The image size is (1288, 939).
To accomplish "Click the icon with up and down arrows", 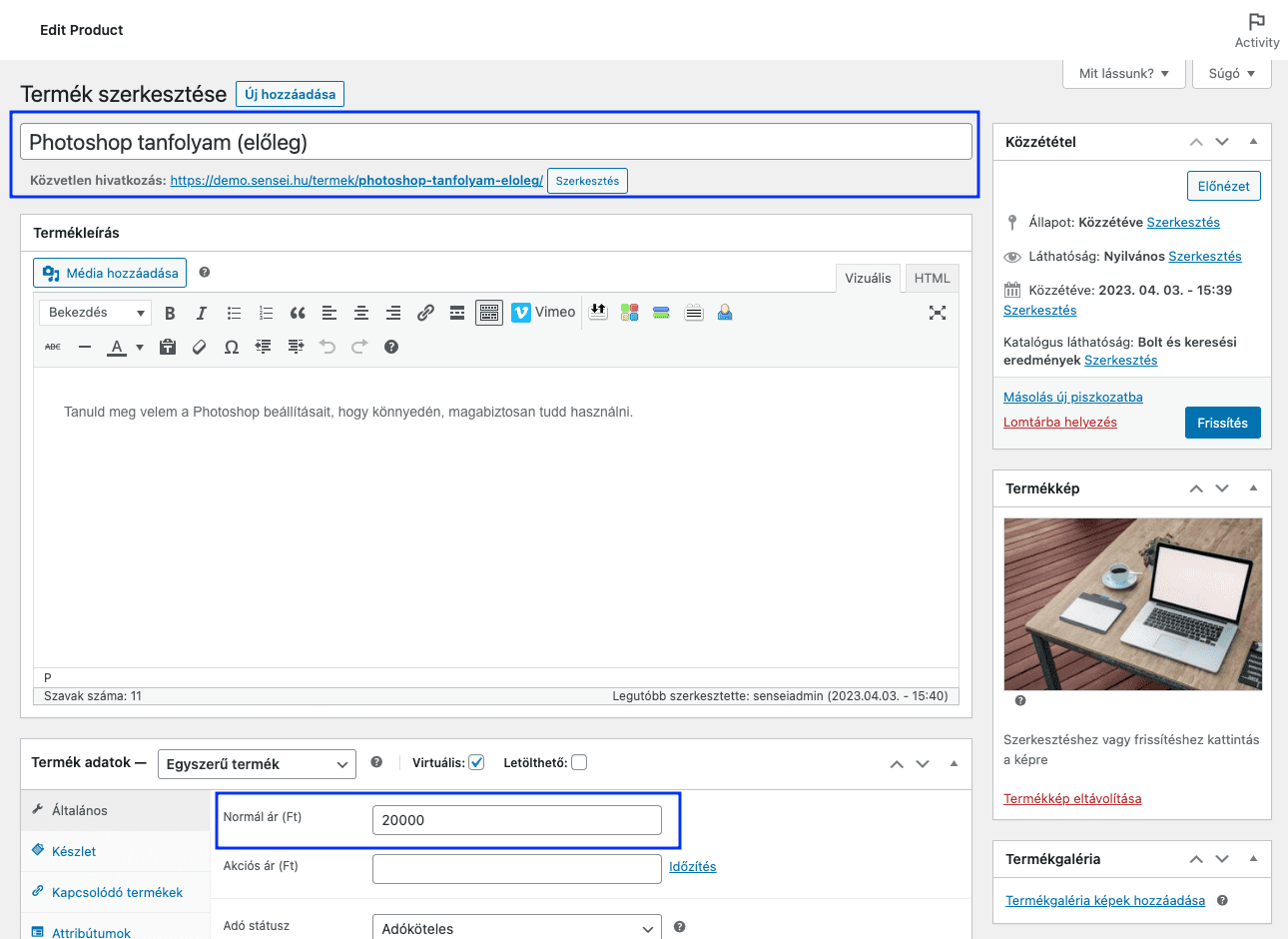I will click(x=598, y=312).
